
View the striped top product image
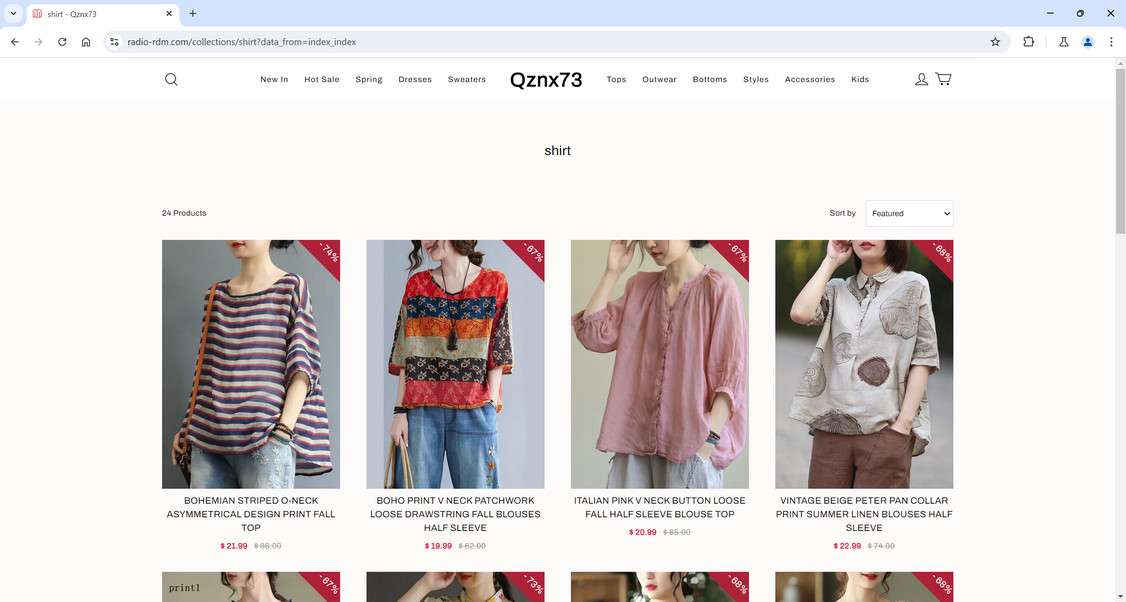point(251,364)
